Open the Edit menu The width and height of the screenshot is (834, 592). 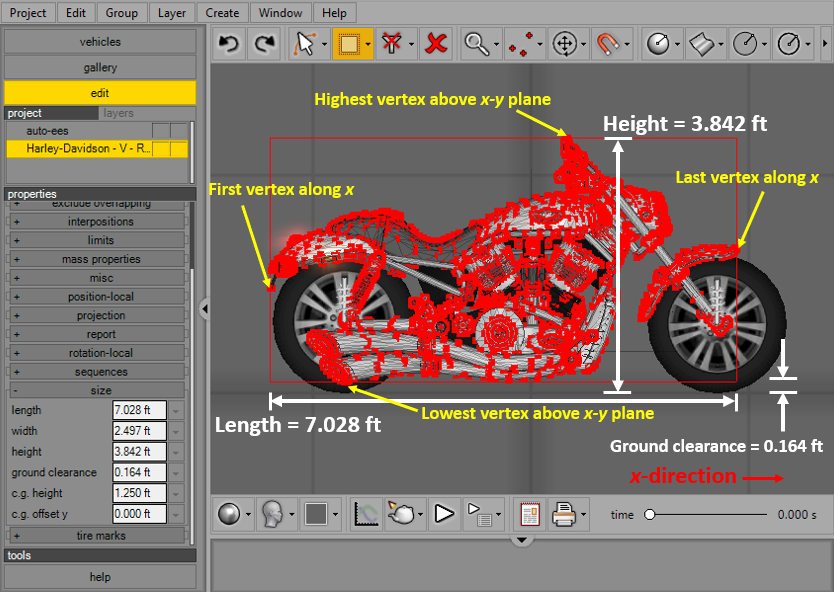(x=76, y=13)
